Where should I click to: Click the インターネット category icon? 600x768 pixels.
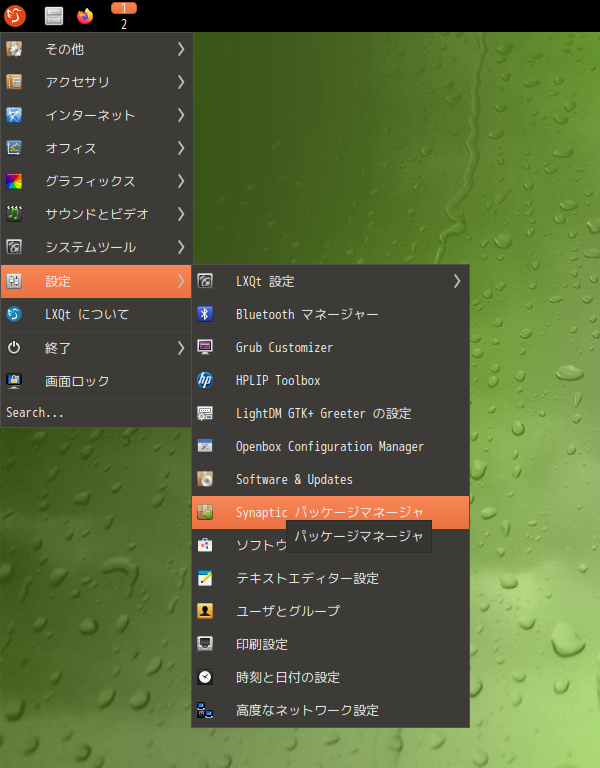coord(14,115)
